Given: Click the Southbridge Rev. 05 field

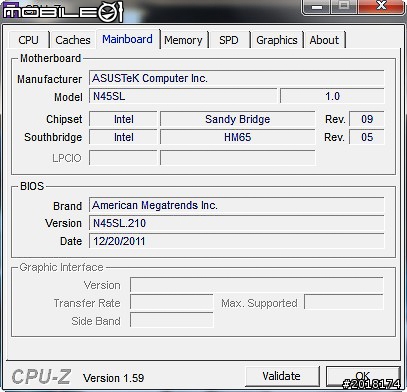Looking at the screenshot, I should pyautogui.click(x=367, y=137).
